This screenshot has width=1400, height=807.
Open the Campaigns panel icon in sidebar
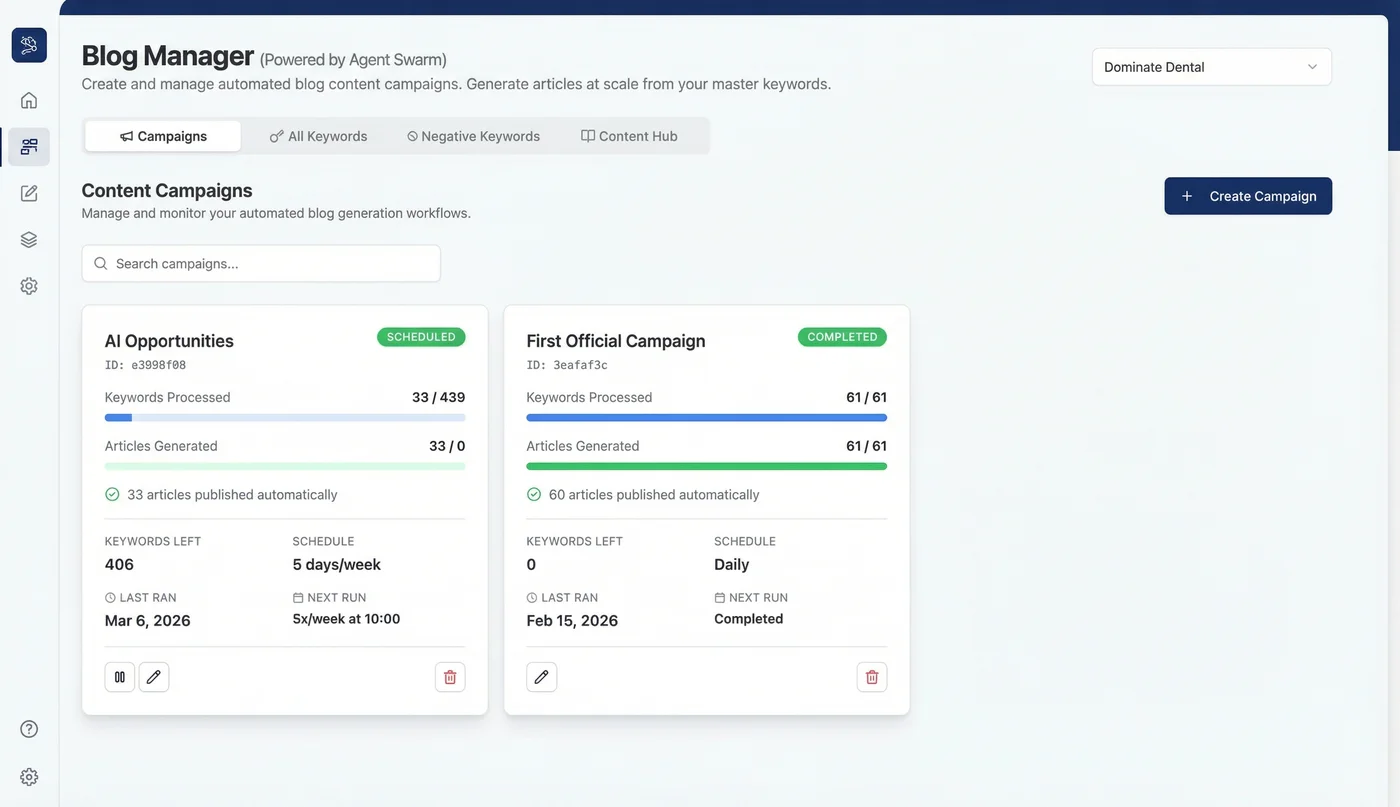(28, 145)
